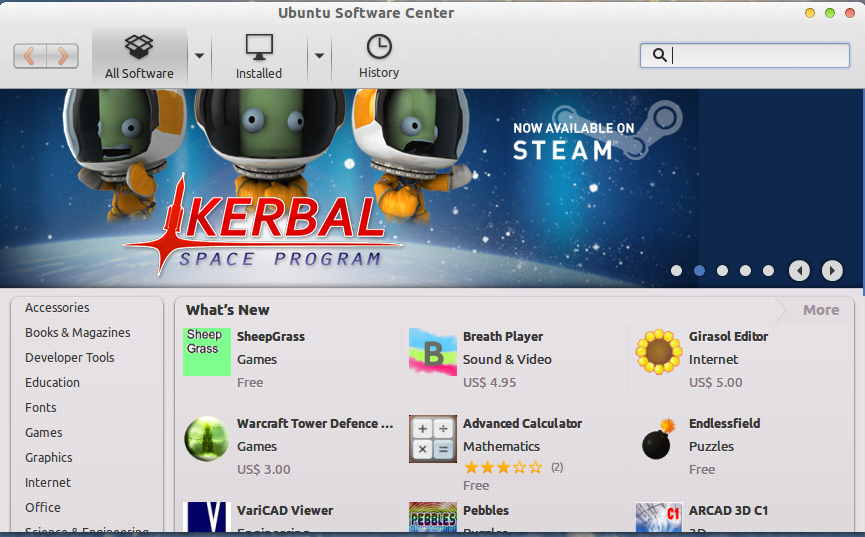
Task: Open the Graphics category
Action: tap(49, 458)
